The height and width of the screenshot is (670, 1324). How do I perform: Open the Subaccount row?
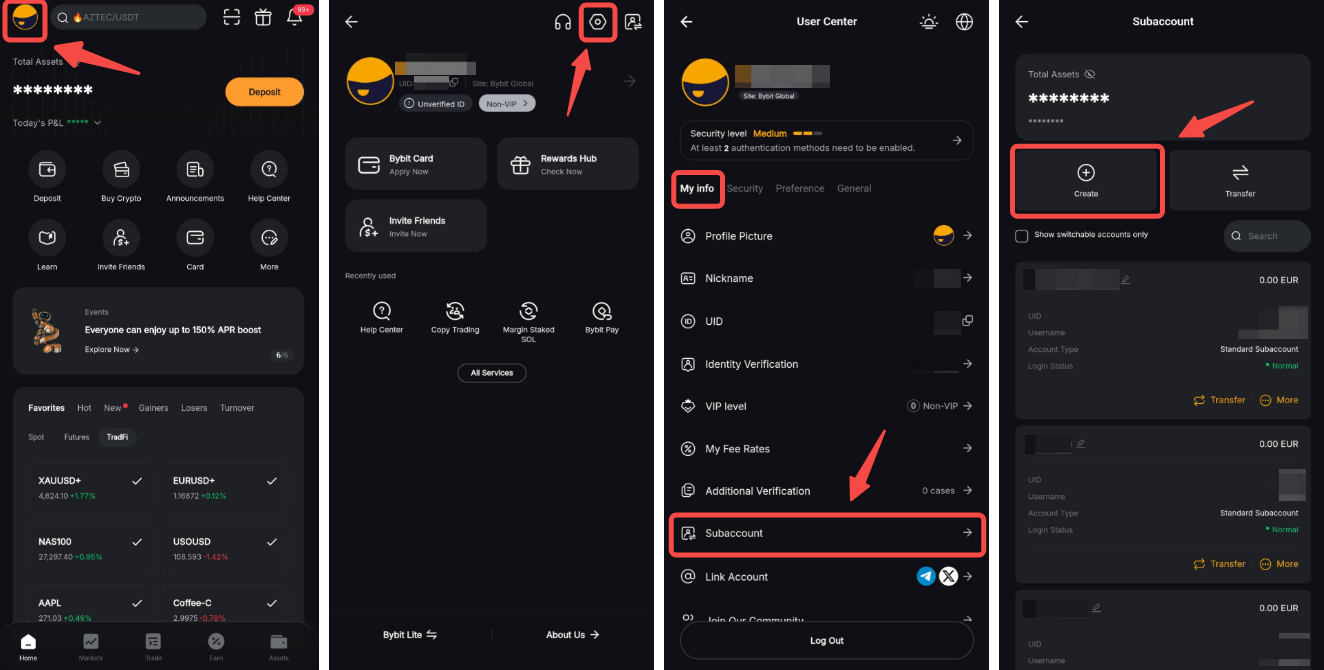pos(826,534)
